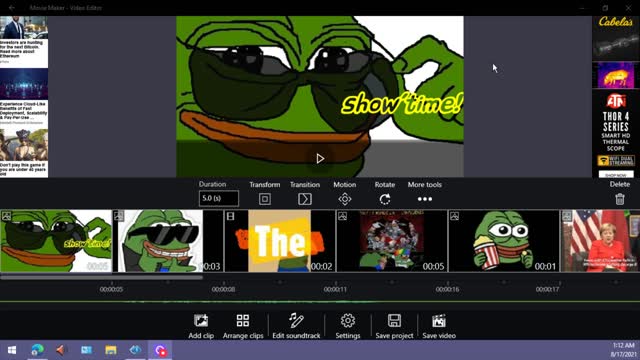Click the Duration 5.0 (s) field
The height and width of the screenshot is (360, 640).
(x=219, y=198)
